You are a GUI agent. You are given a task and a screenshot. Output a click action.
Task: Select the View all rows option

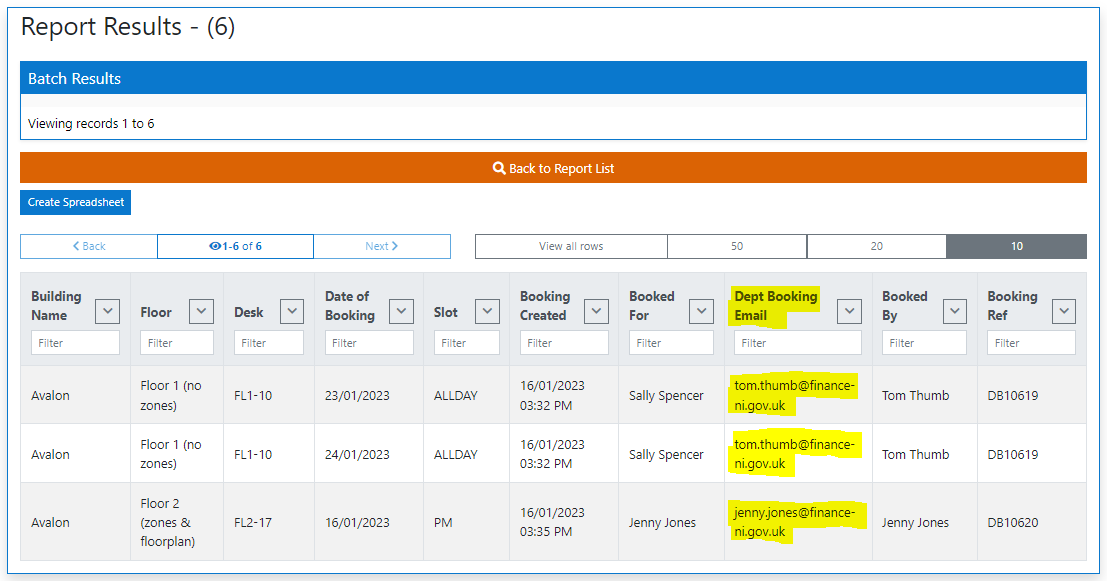[570, 246]
